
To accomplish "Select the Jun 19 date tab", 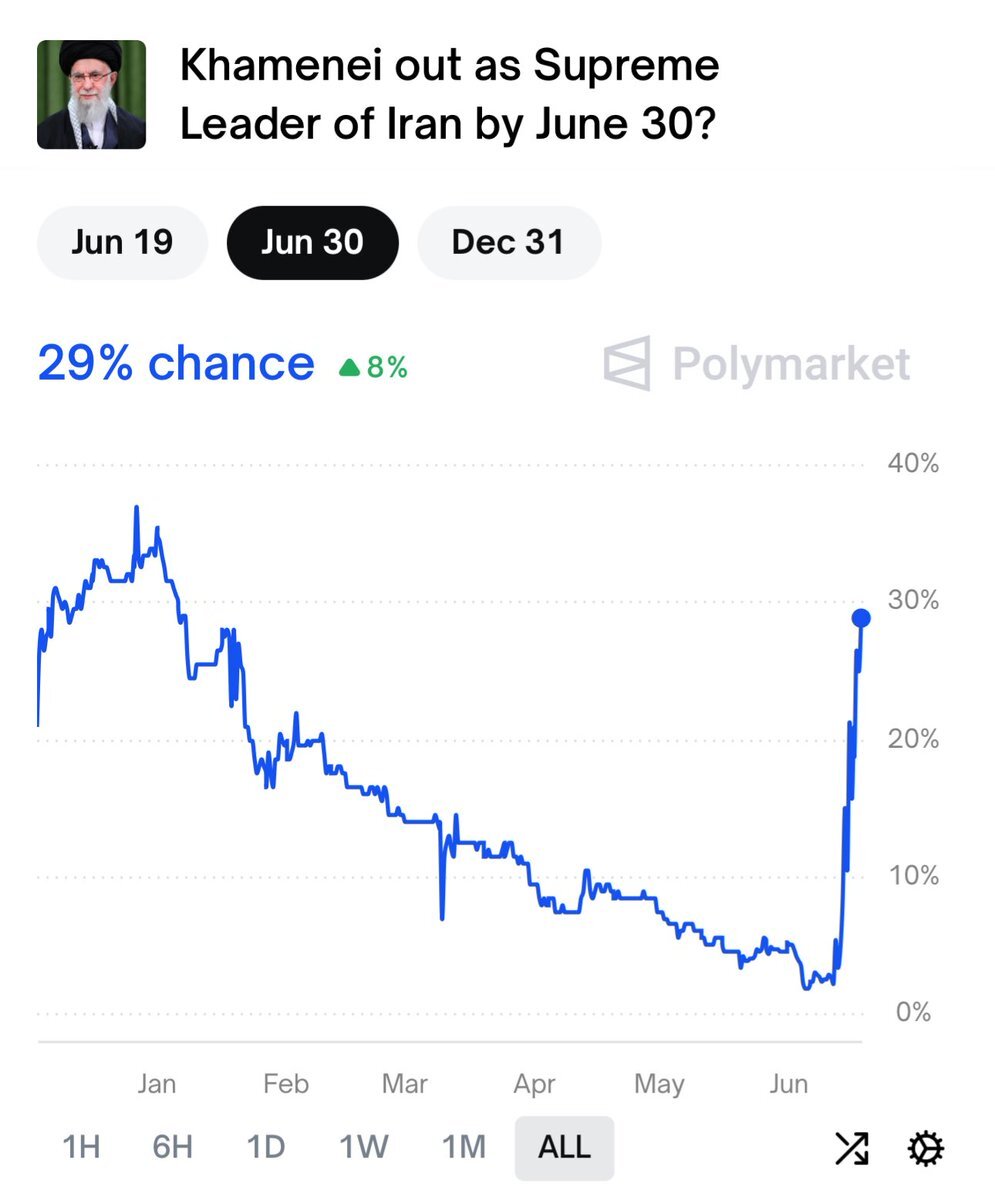I will (122, 242).
